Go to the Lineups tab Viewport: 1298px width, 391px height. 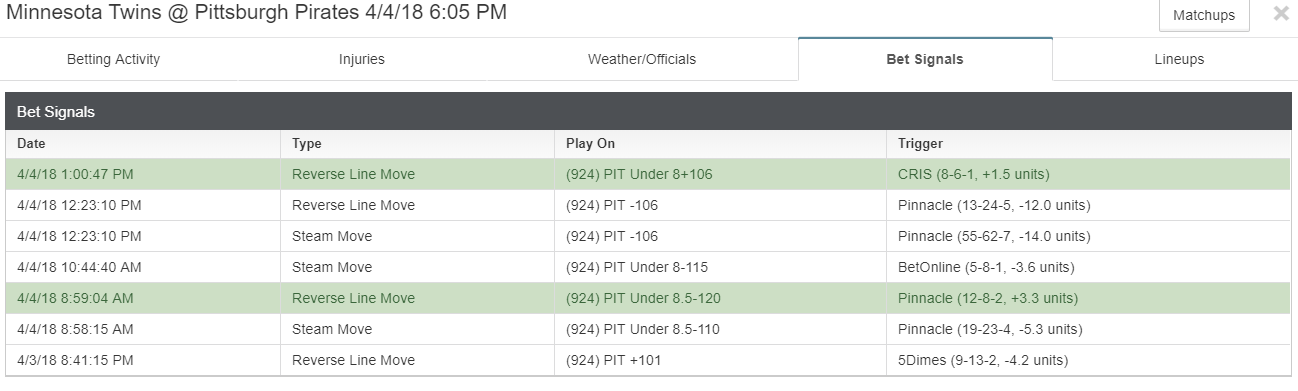tap(1179, 59)
